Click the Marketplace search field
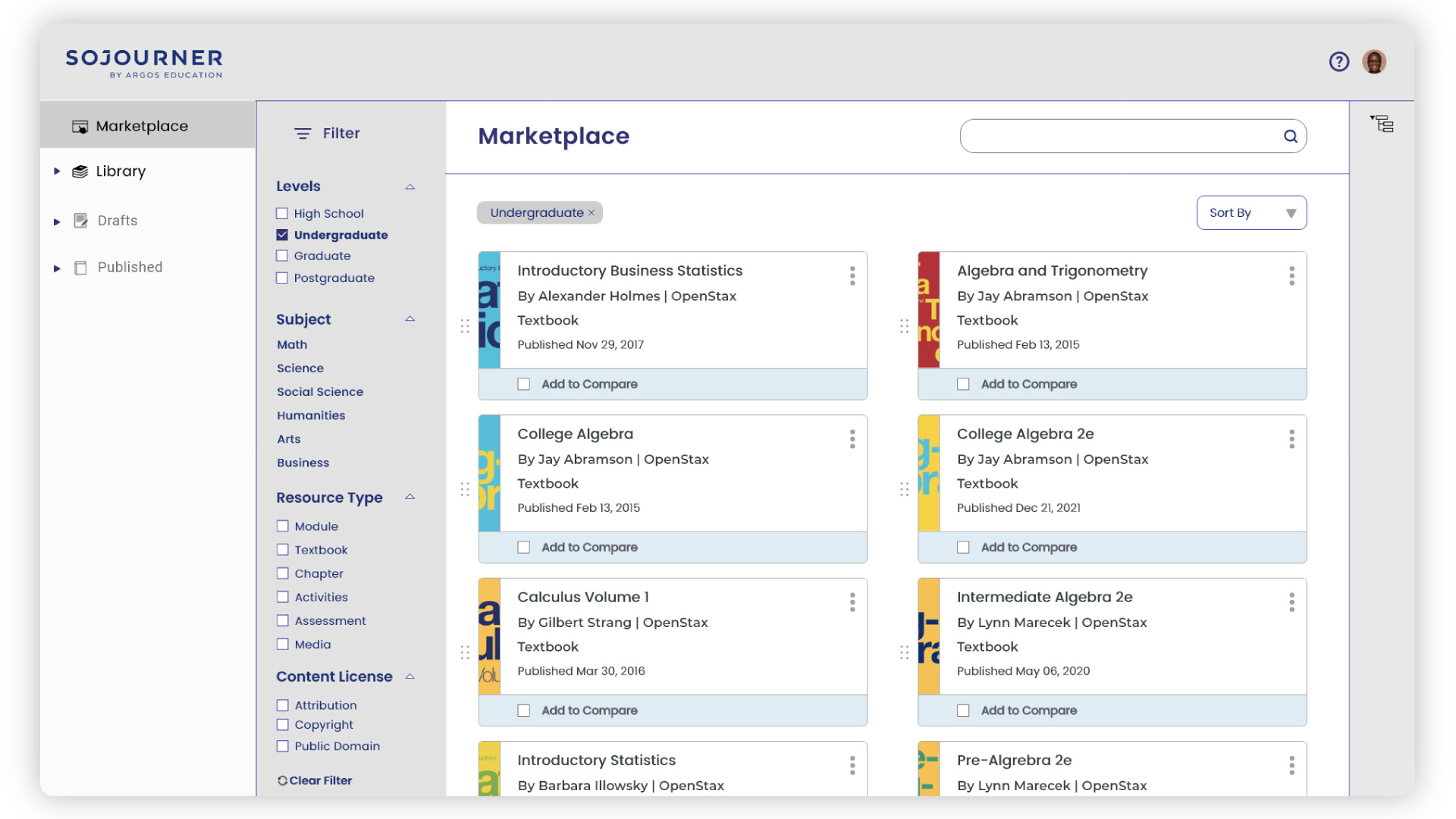 point(1133,136)
